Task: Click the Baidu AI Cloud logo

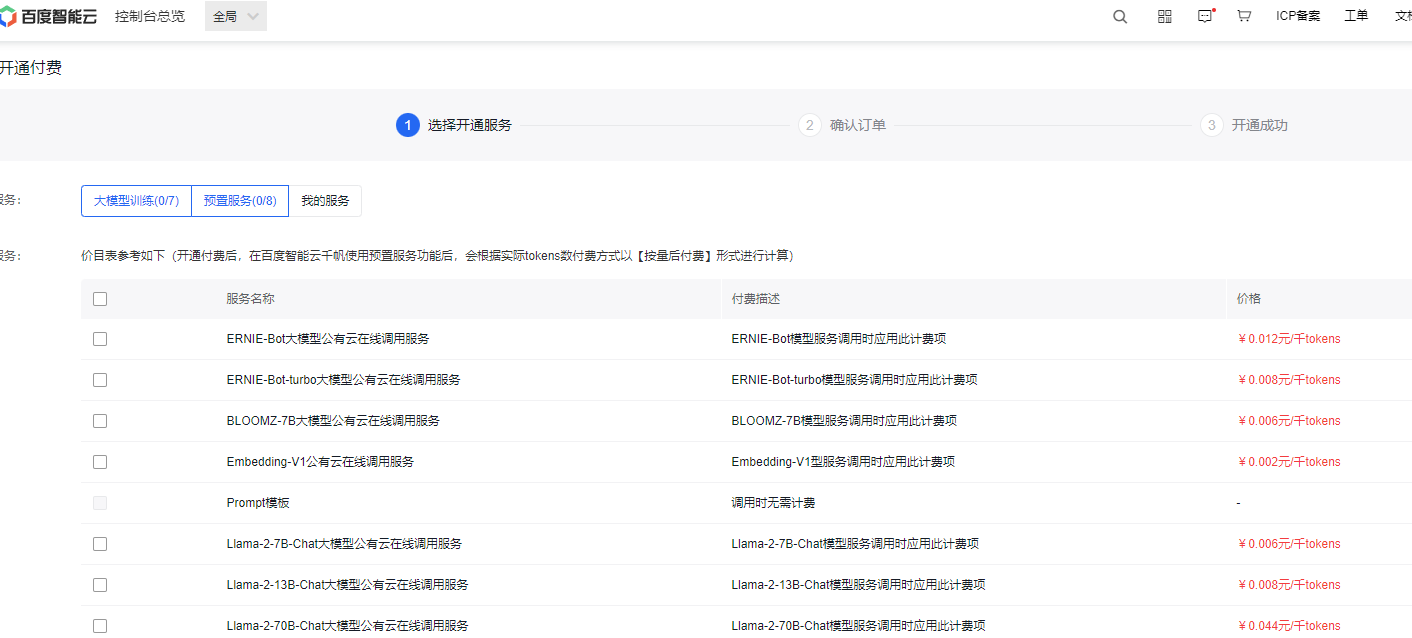Action: (x=49, y=16)
